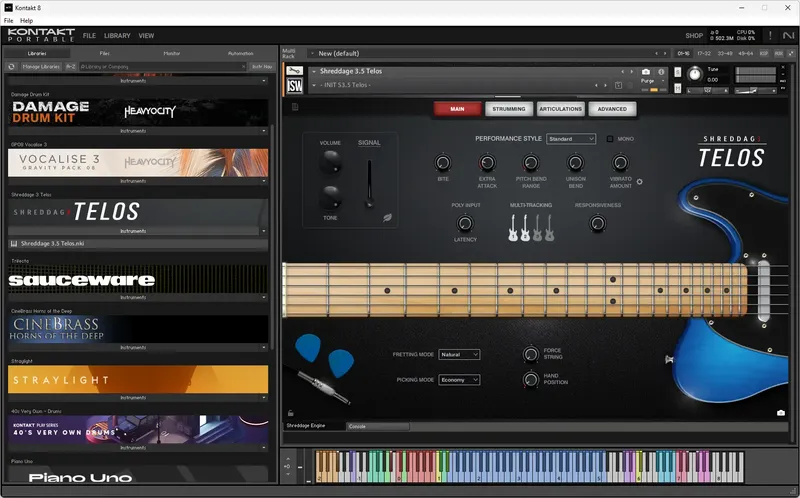Click the ISW instrument logo icon
800x498 pixels.
click(x=294, y=86)
